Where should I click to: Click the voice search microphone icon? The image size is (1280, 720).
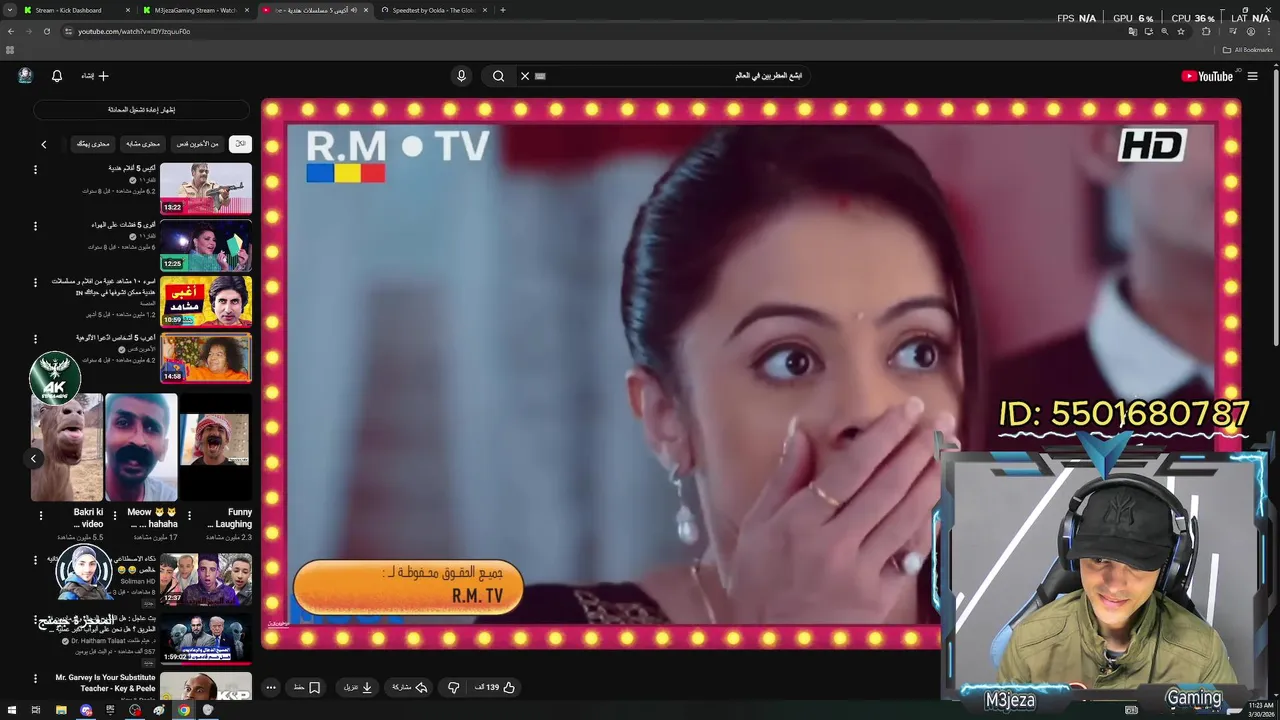pyautogui.click(x=461, y=76)
